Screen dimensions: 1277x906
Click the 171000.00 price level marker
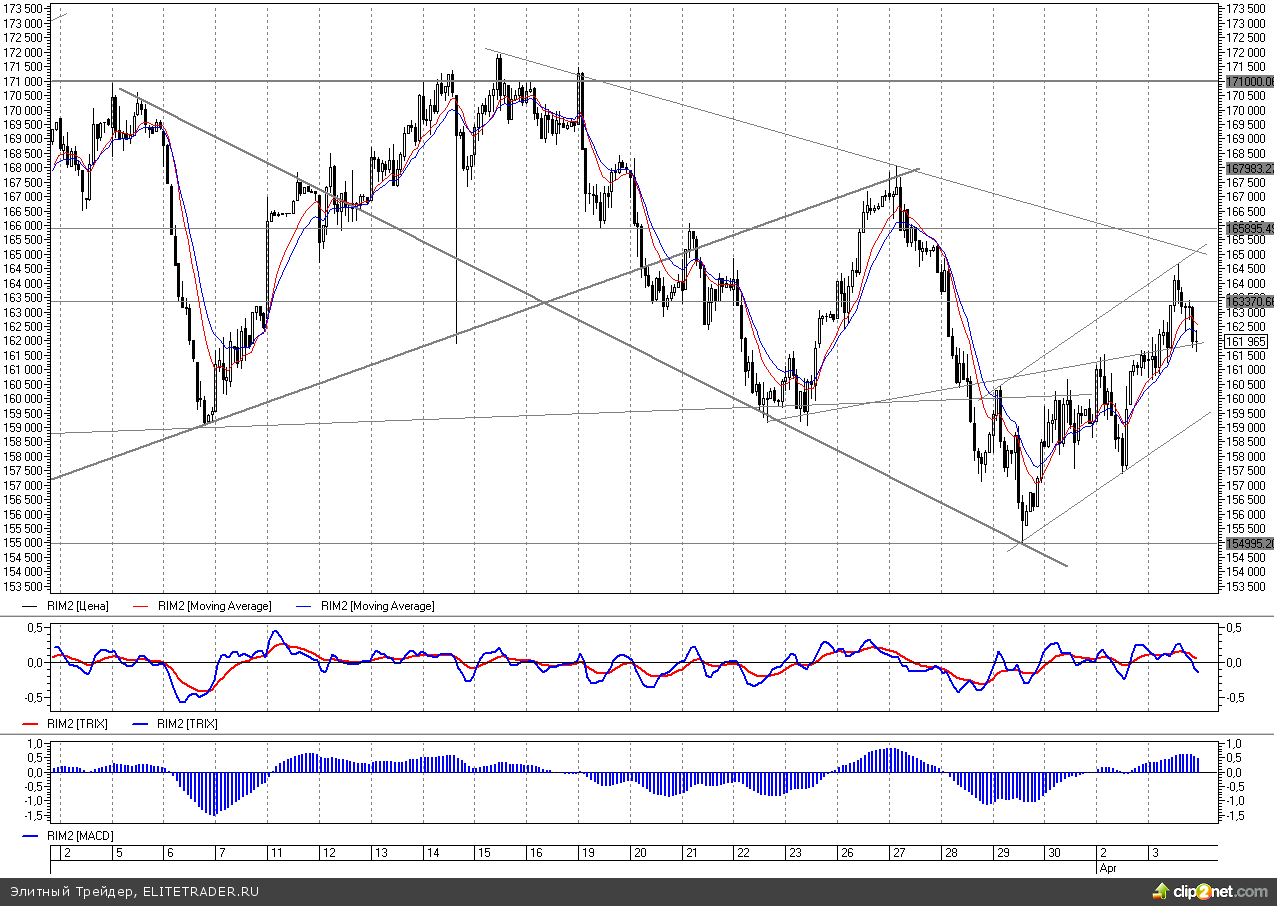click(x=1249, y=81)
